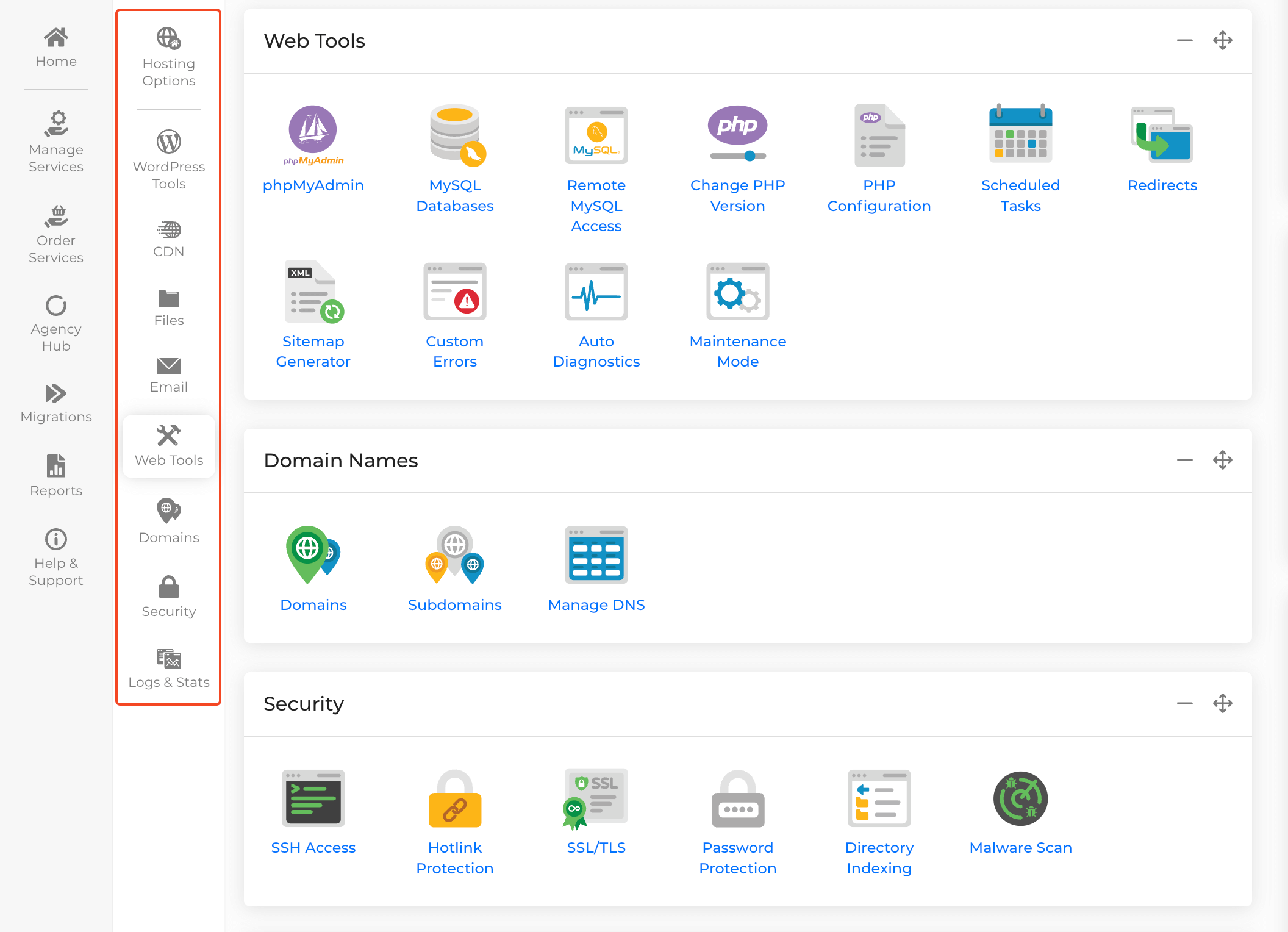Screen dimensions: 1288x932
Task: Open the Manage DNS icon
Action: (x=596, y=555)
